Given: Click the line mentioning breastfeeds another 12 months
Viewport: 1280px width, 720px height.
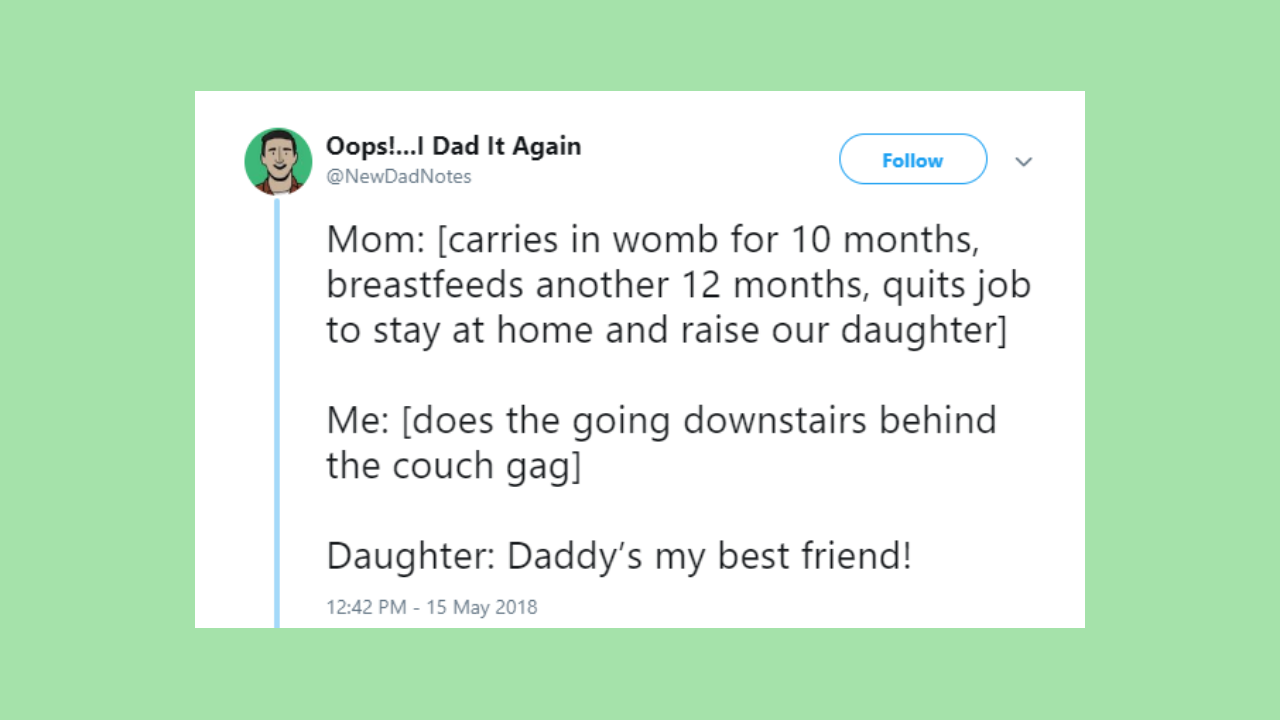Looking at the screenshot, I should [678, 285].
